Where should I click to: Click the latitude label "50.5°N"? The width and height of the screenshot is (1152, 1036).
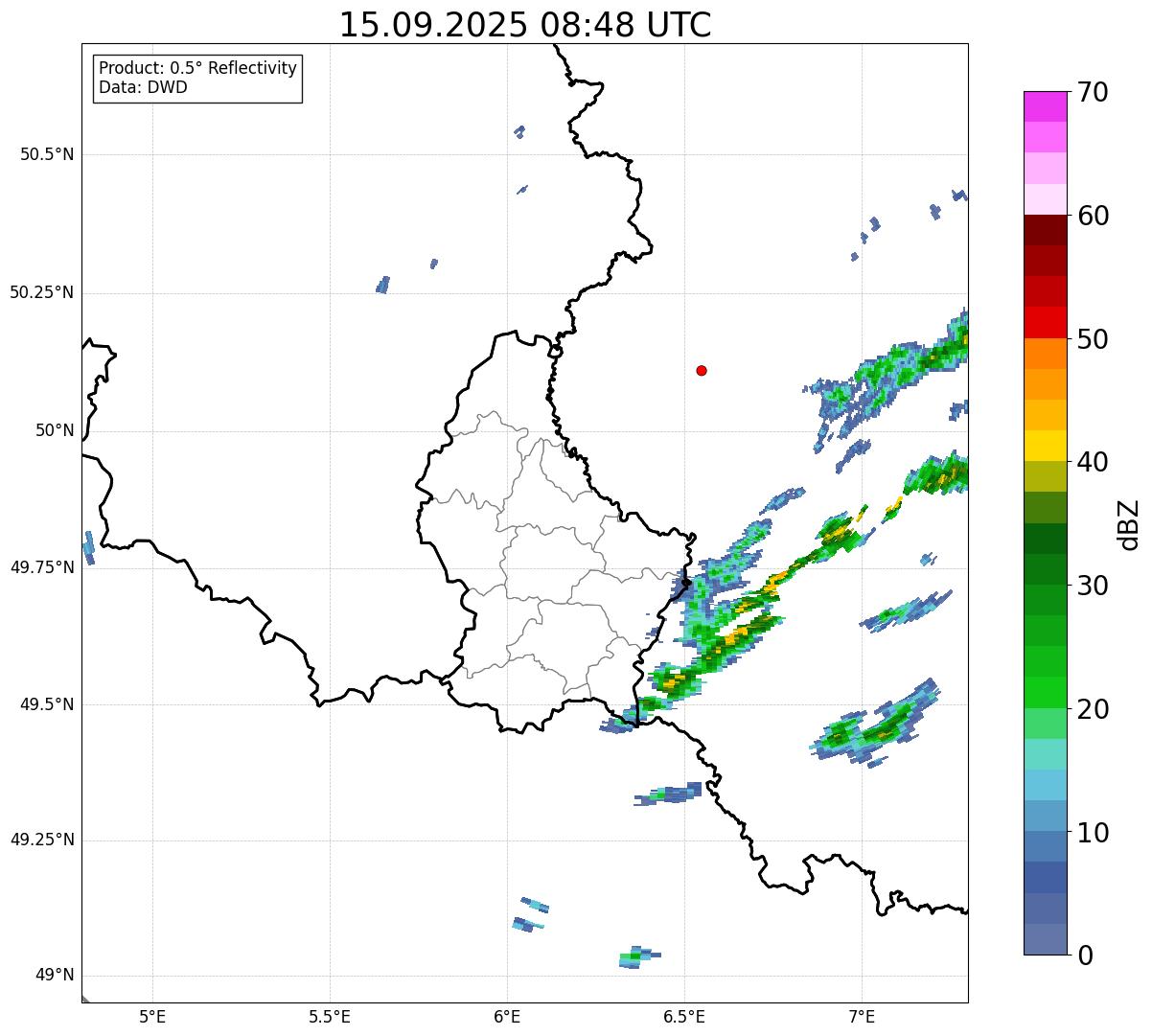(47, 154)
